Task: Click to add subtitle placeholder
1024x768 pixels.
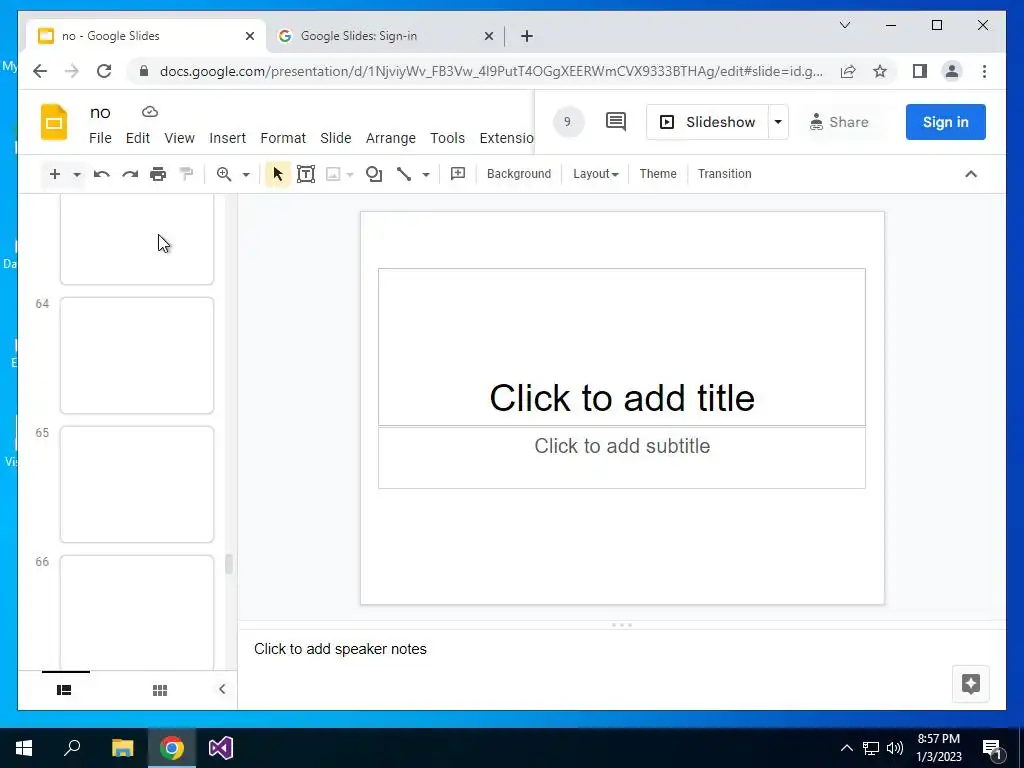Action: [x=622, y=458]
